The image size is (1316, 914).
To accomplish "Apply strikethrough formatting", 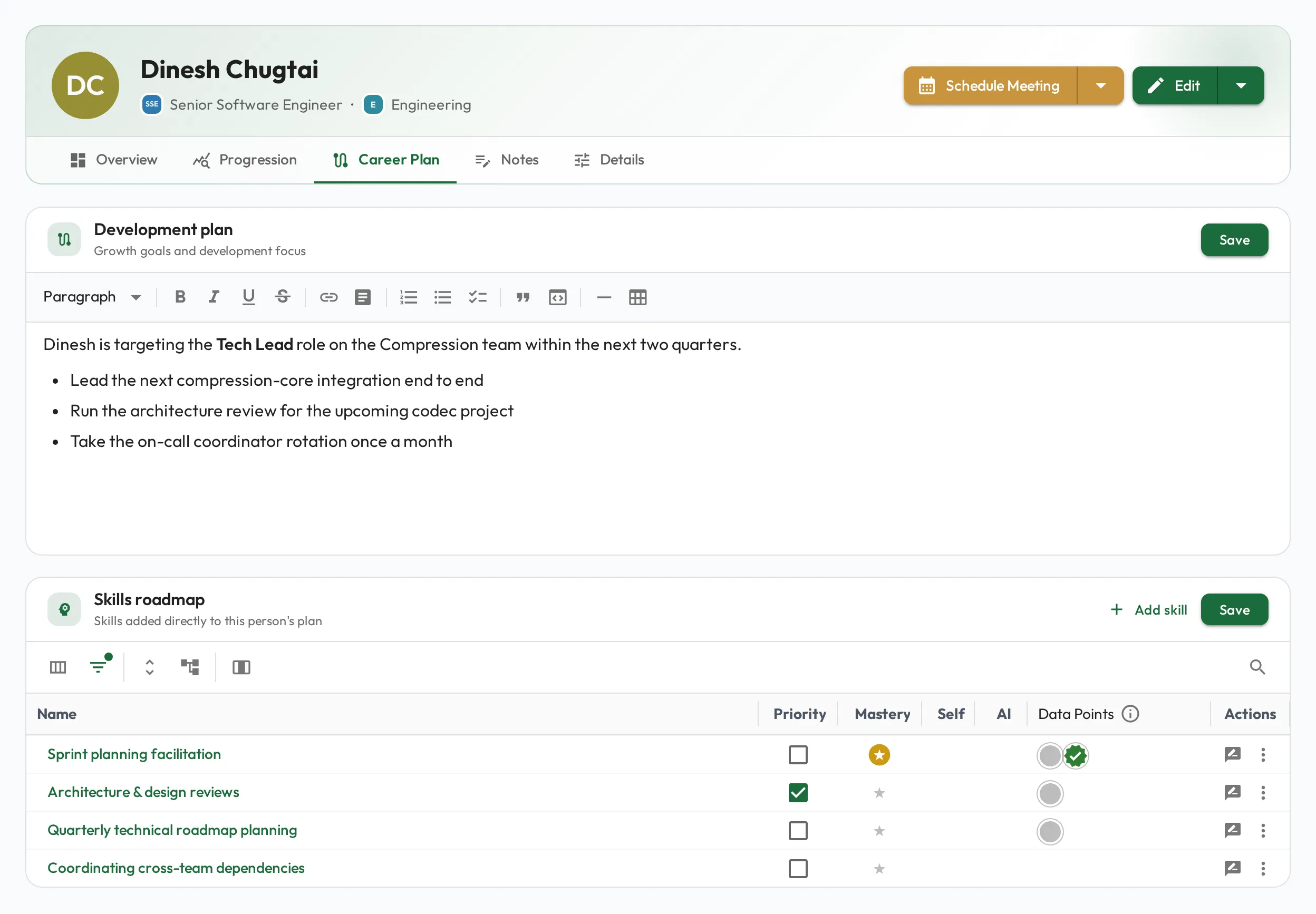I will click(282, 297).
